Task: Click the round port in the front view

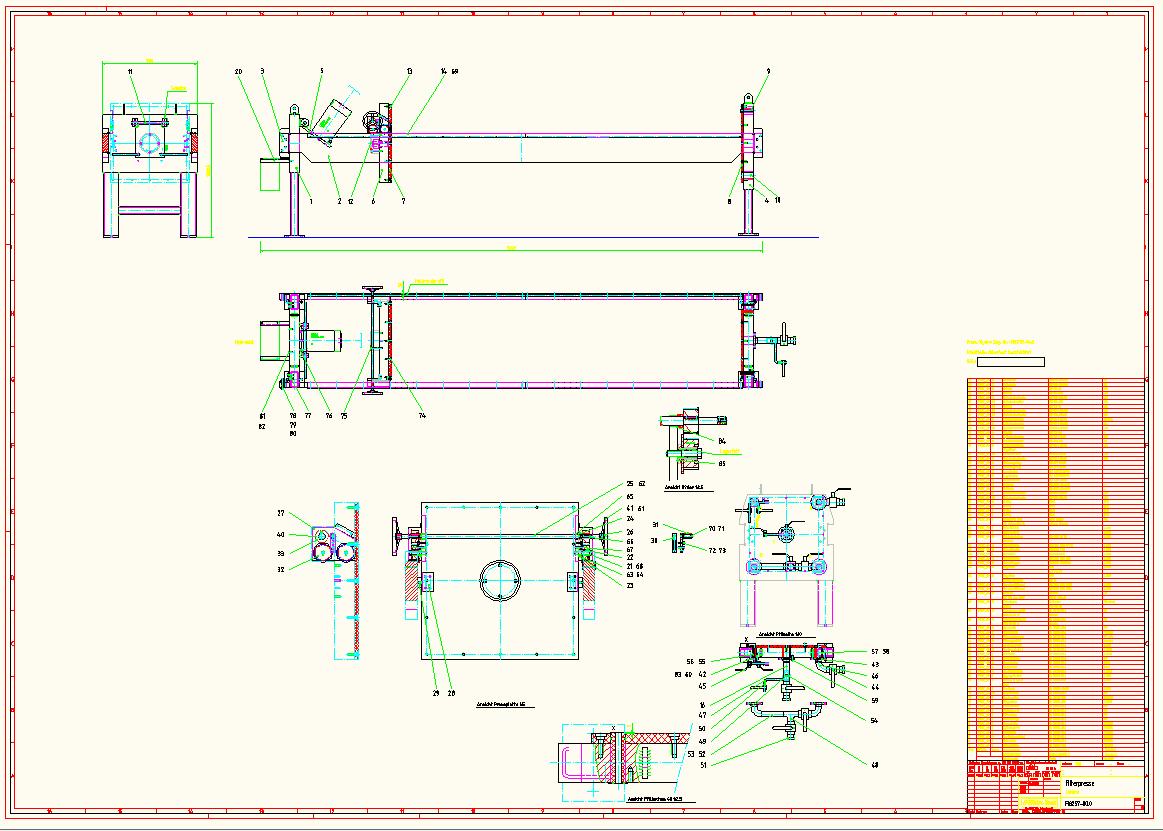Action: point(150,142)
